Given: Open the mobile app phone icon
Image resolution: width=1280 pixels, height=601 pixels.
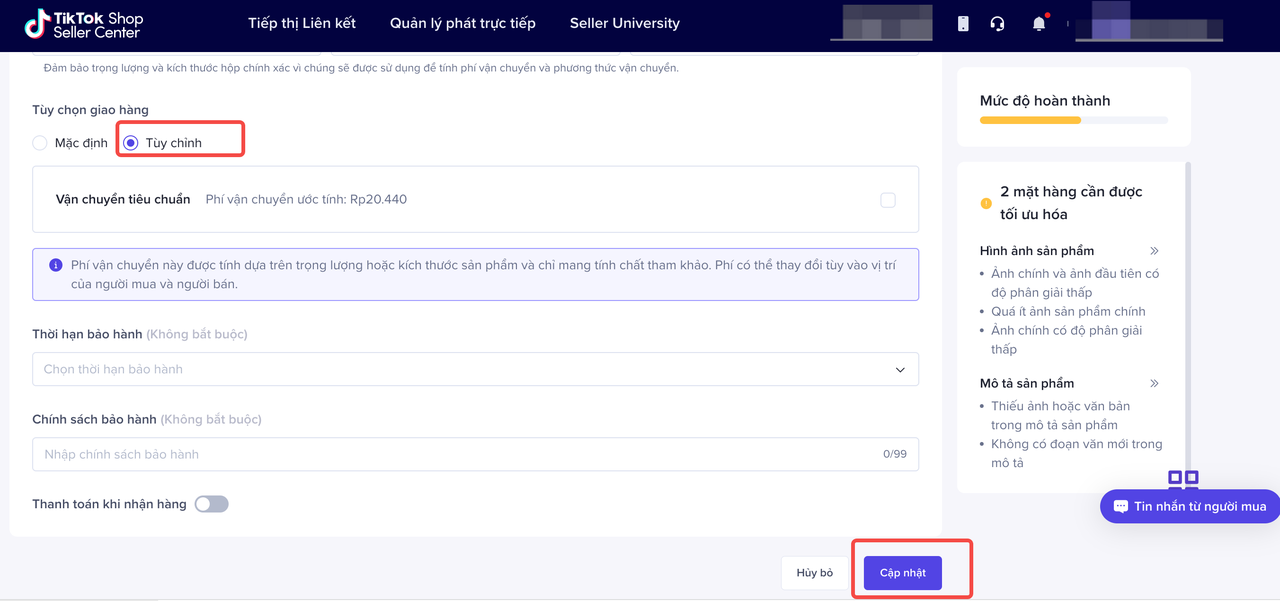Looking at the screenshot, I should [x=963, y=24].
